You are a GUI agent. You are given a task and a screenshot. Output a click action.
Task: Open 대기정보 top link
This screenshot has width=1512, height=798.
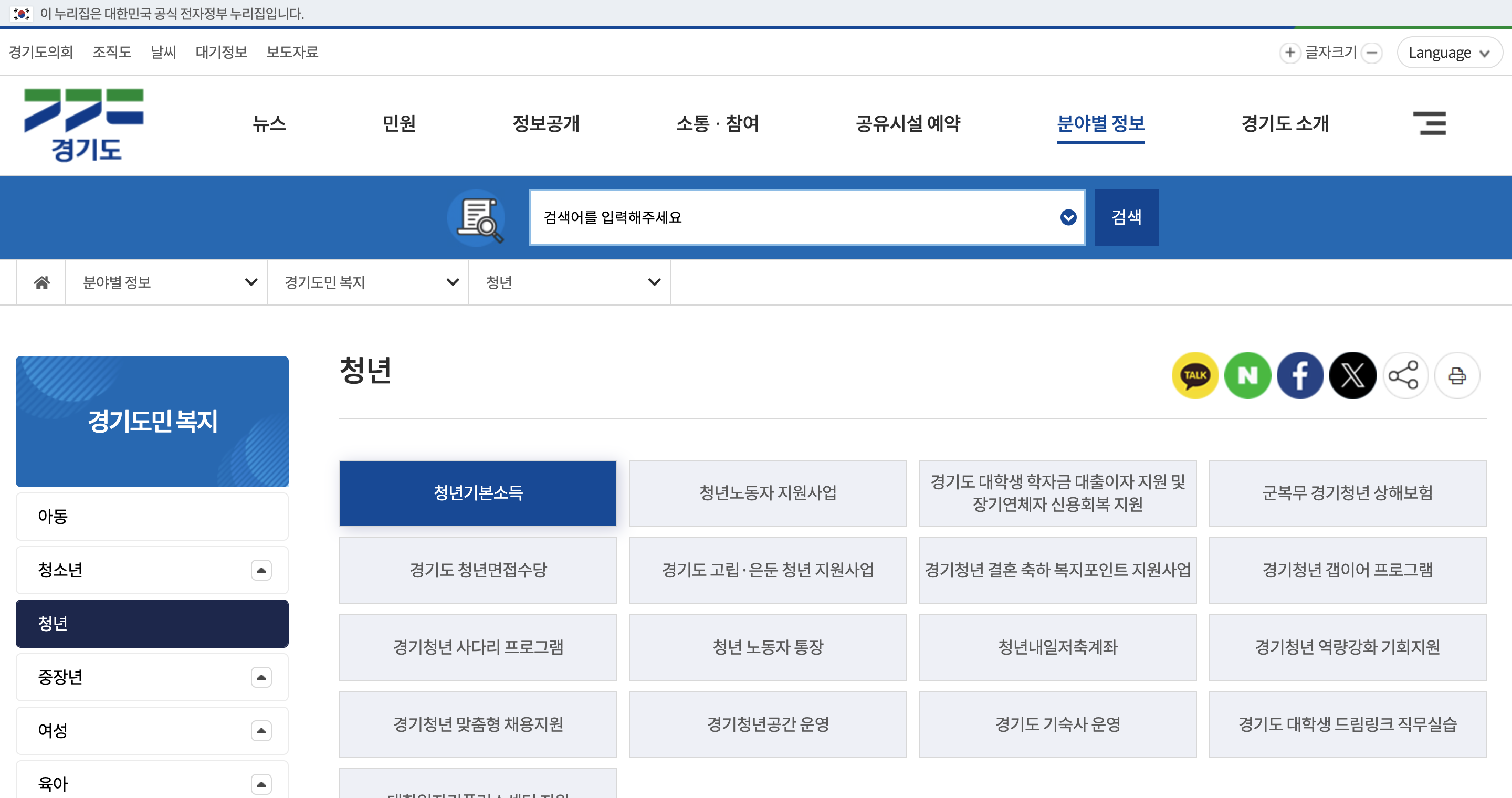pos(221,52)
